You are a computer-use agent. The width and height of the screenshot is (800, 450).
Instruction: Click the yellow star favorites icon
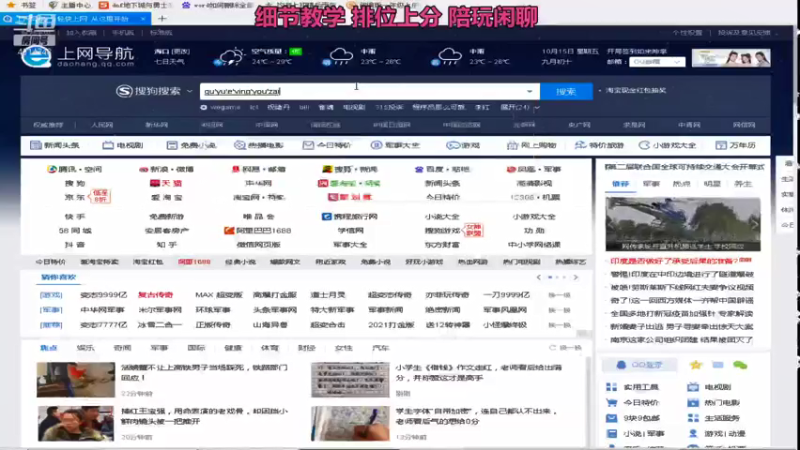tap(695, 365)
